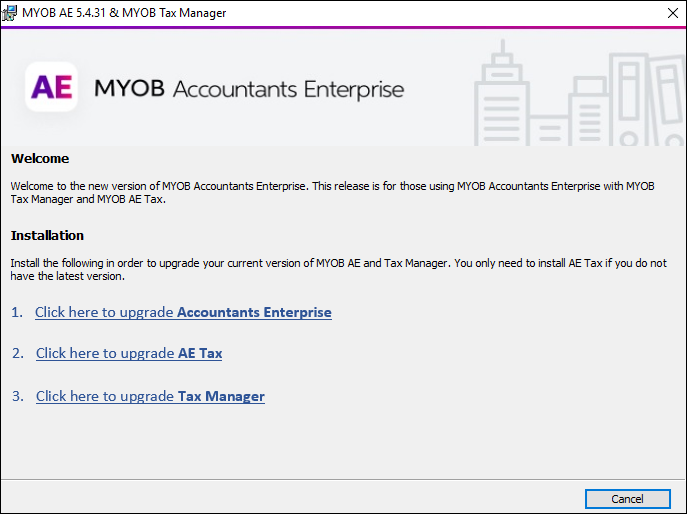The height and width of the screenshot is (514, 687).
Task: Select the list number "3." marker
Action: pyautogui.click(x=18, y=396)
